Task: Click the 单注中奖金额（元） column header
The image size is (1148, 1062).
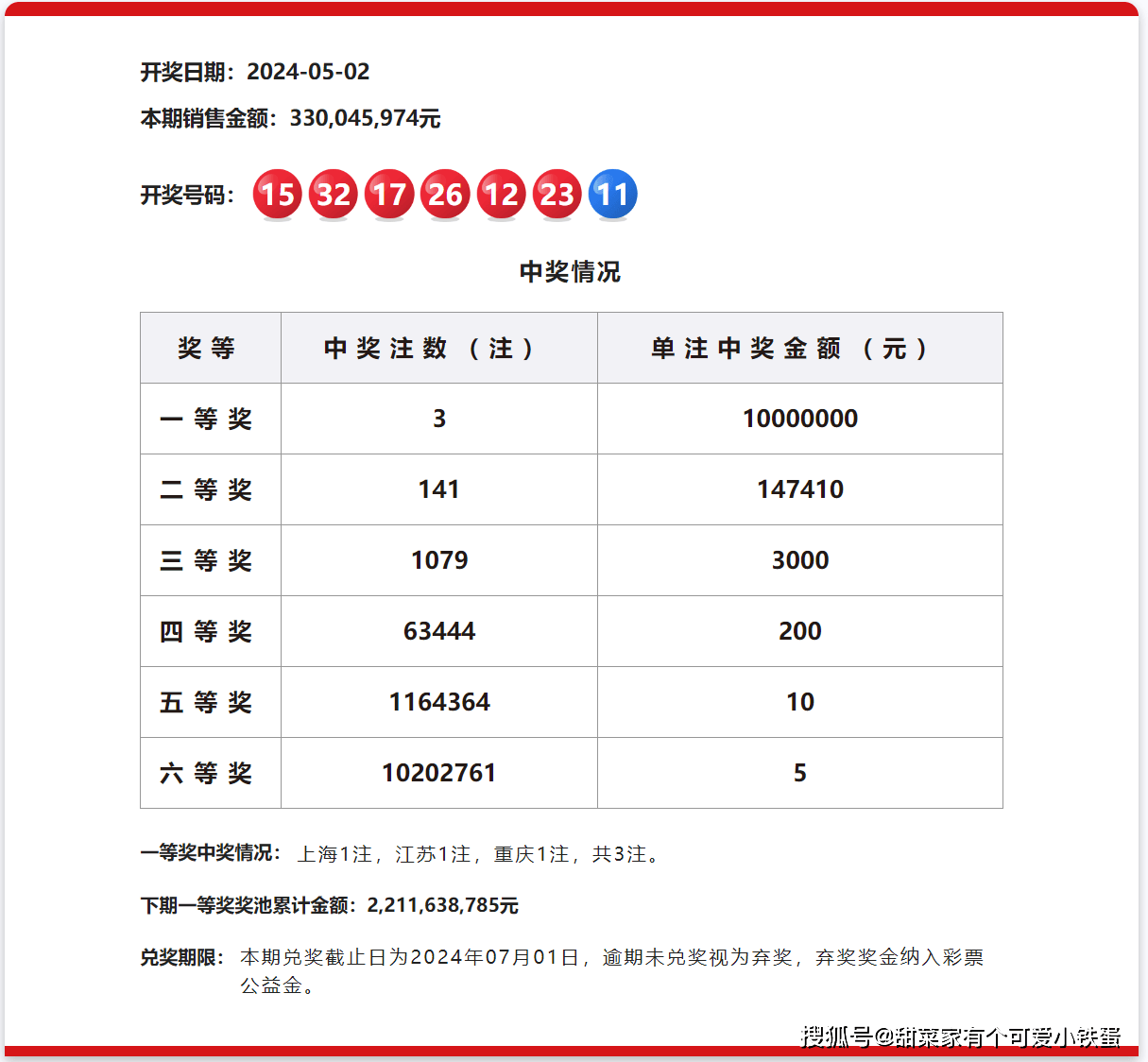Action: click(800, 348)
